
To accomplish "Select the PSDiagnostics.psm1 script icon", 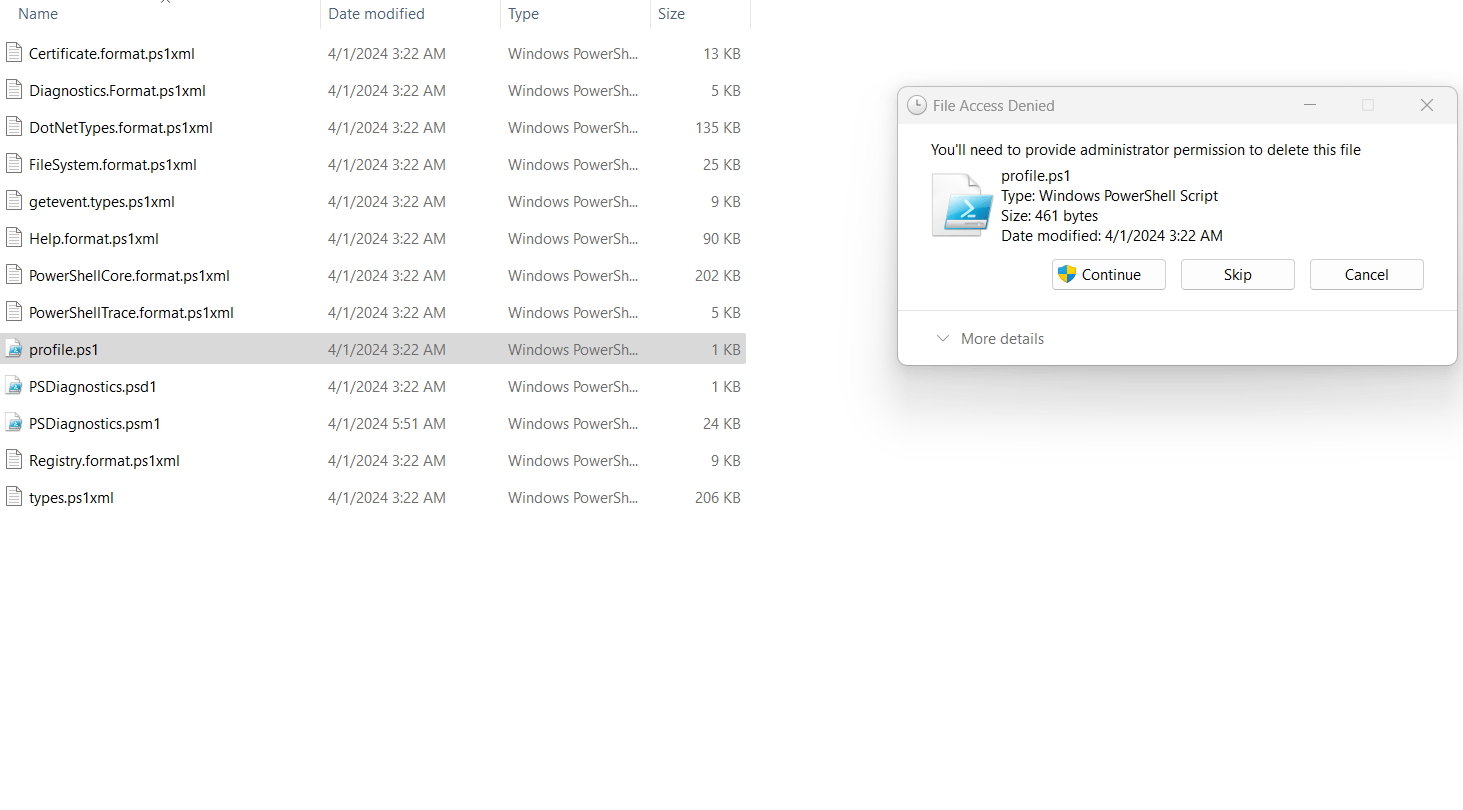I will click(x=14, y=422).
